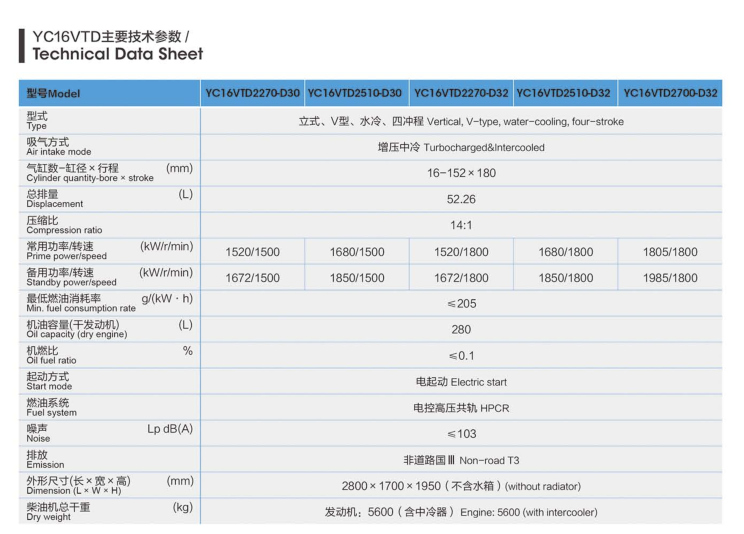This screenshot has height=534, width=744.
Task: Click the standby power value 1985/1800
Action: pos(671,278)
